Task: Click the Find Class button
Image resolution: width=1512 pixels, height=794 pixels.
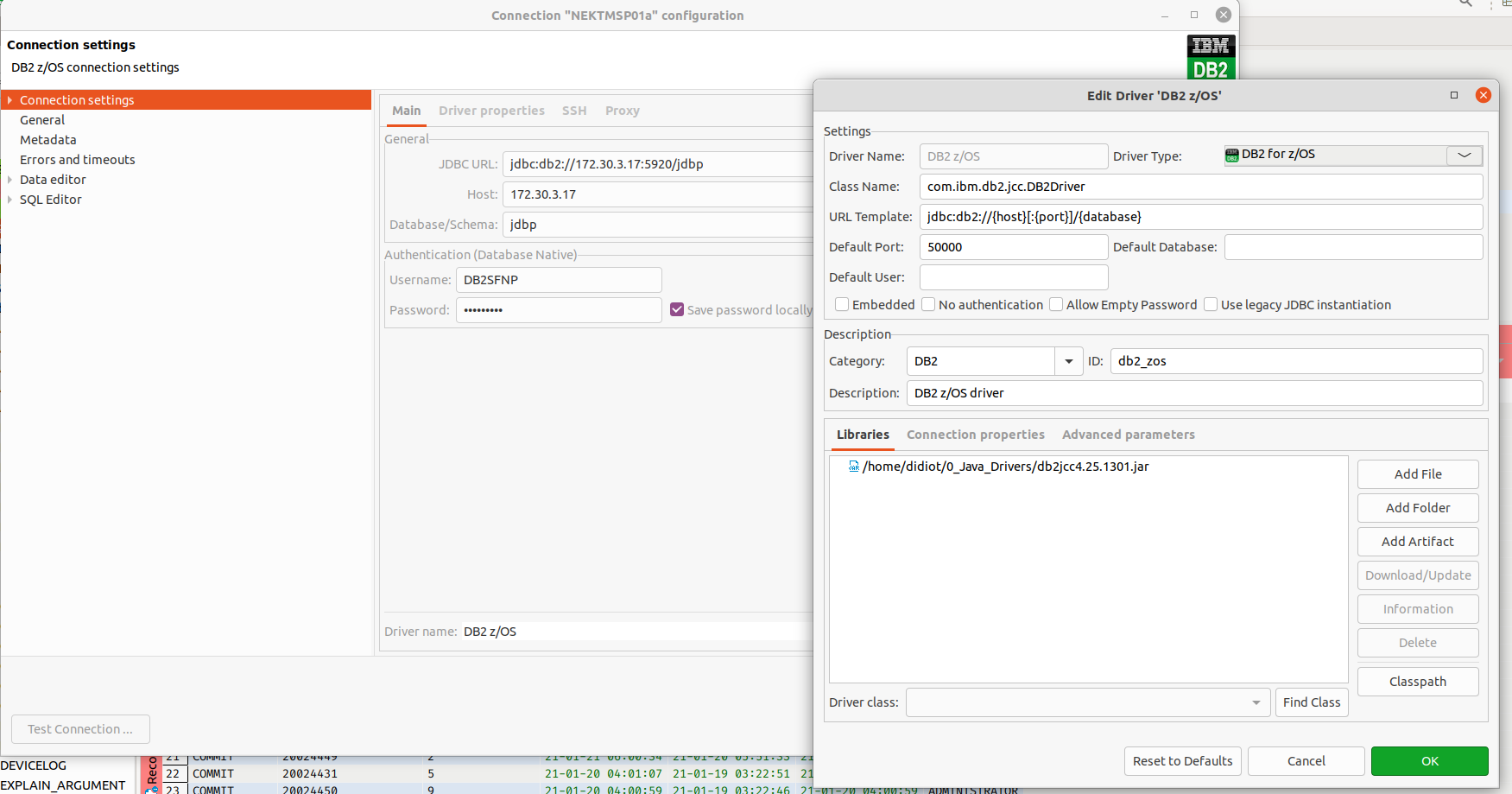Action: click(x=1311, y=702)
